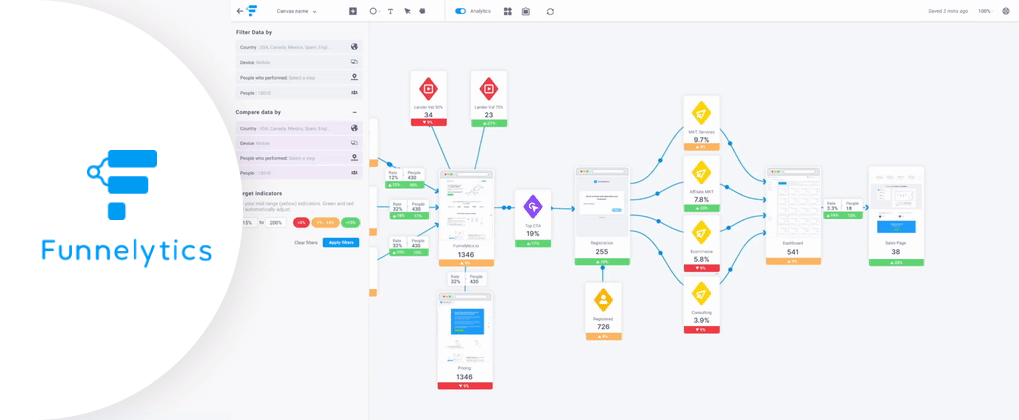Click the 38 count under Sales Page
This screenshot has height=420, width=1019.
896,252
